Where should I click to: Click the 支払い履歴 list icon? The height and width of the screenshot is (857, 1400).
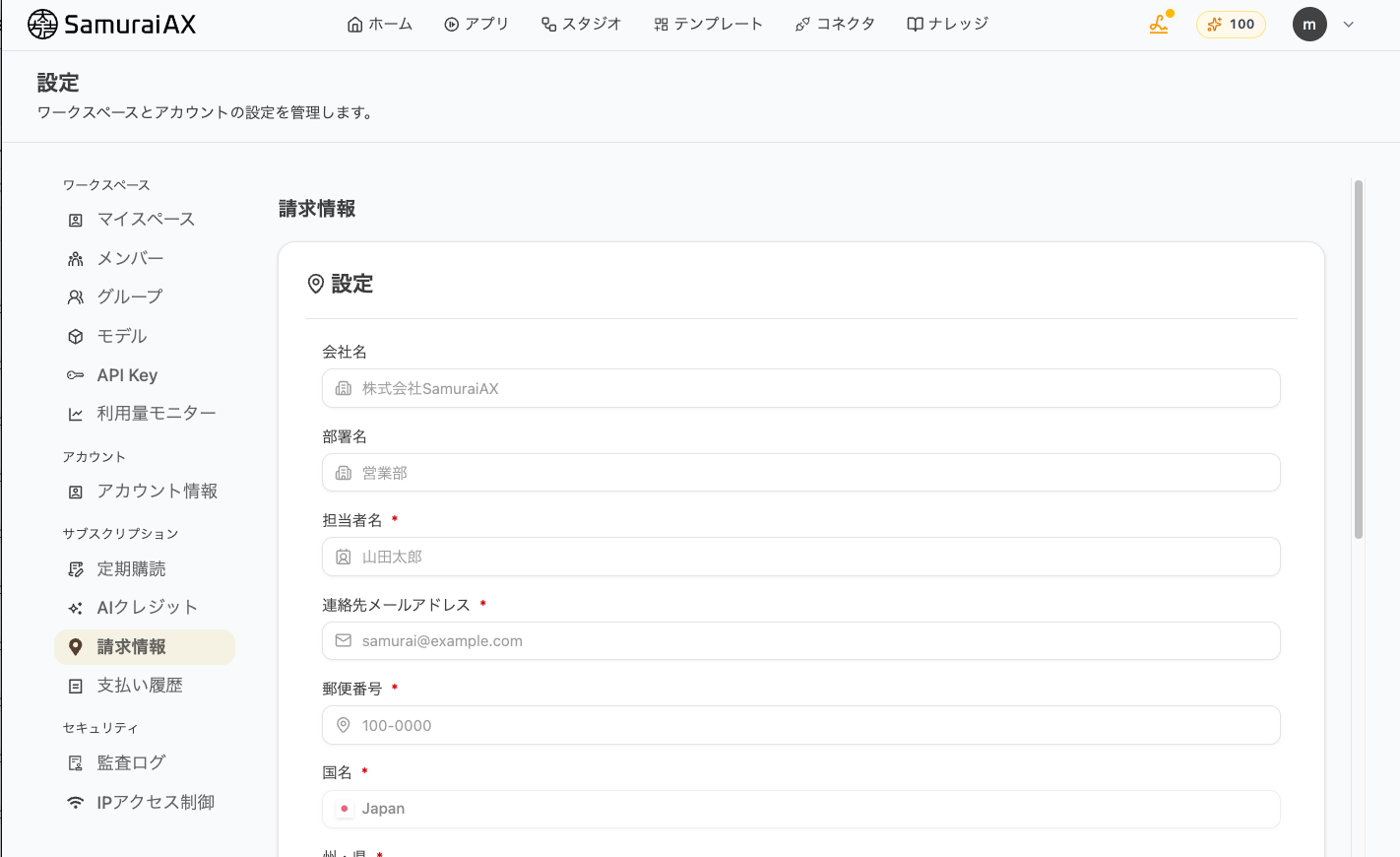pos(76,686)
